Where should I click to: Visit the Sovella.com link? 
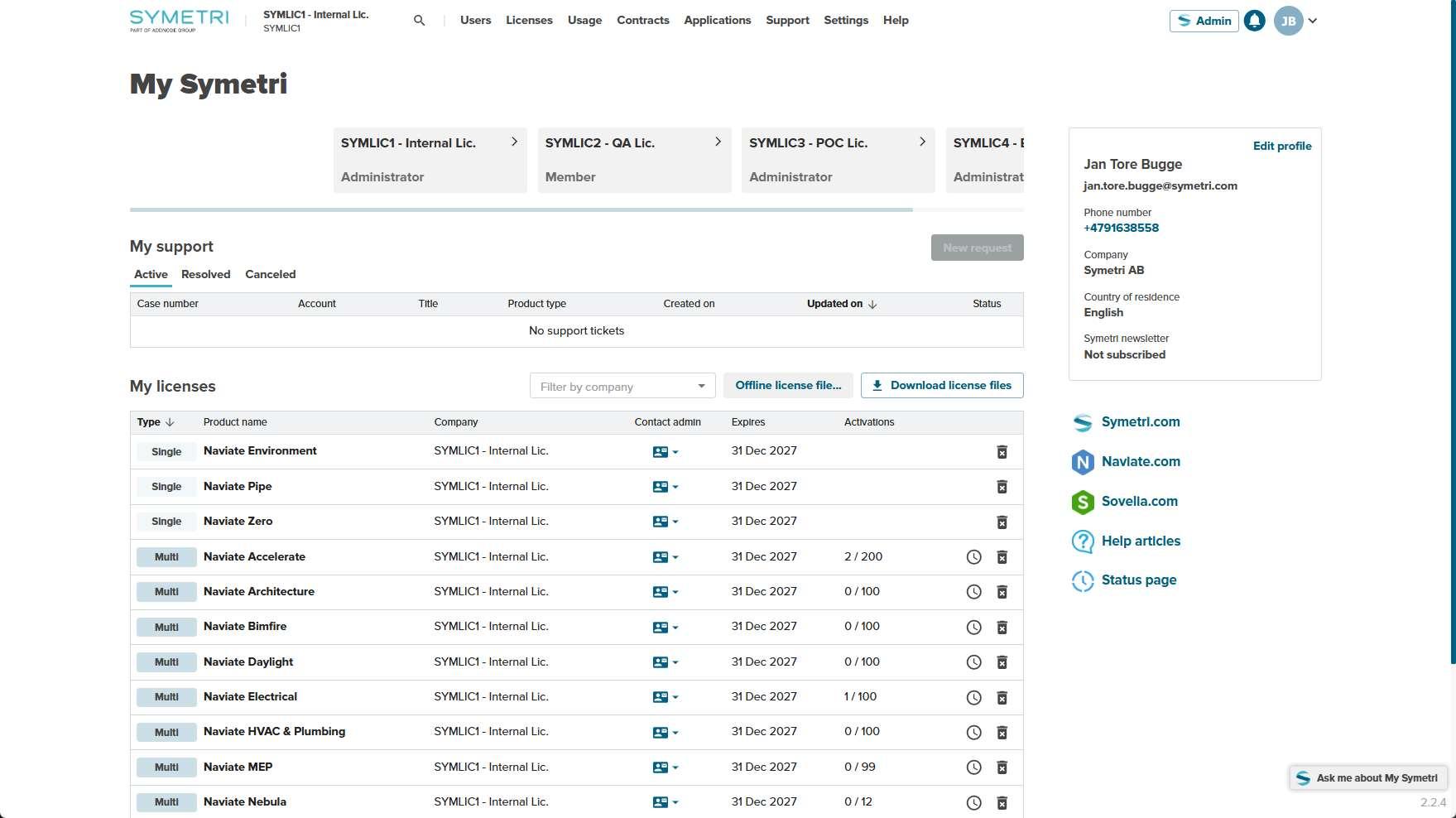pos(1140,501)
